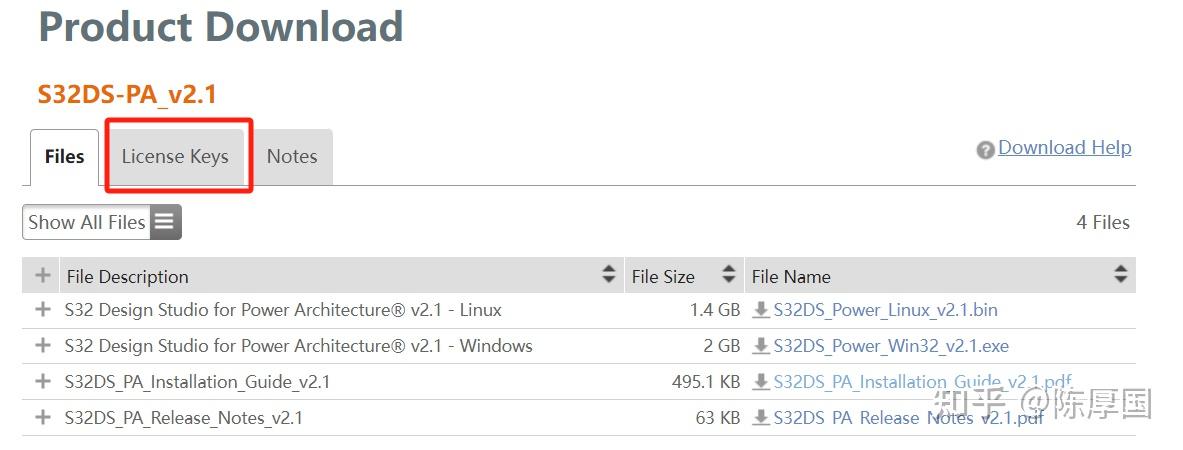This screenshot has height=450, width=1183.
Task: Switch to the License Keys tab
Action: click(175, 157)
